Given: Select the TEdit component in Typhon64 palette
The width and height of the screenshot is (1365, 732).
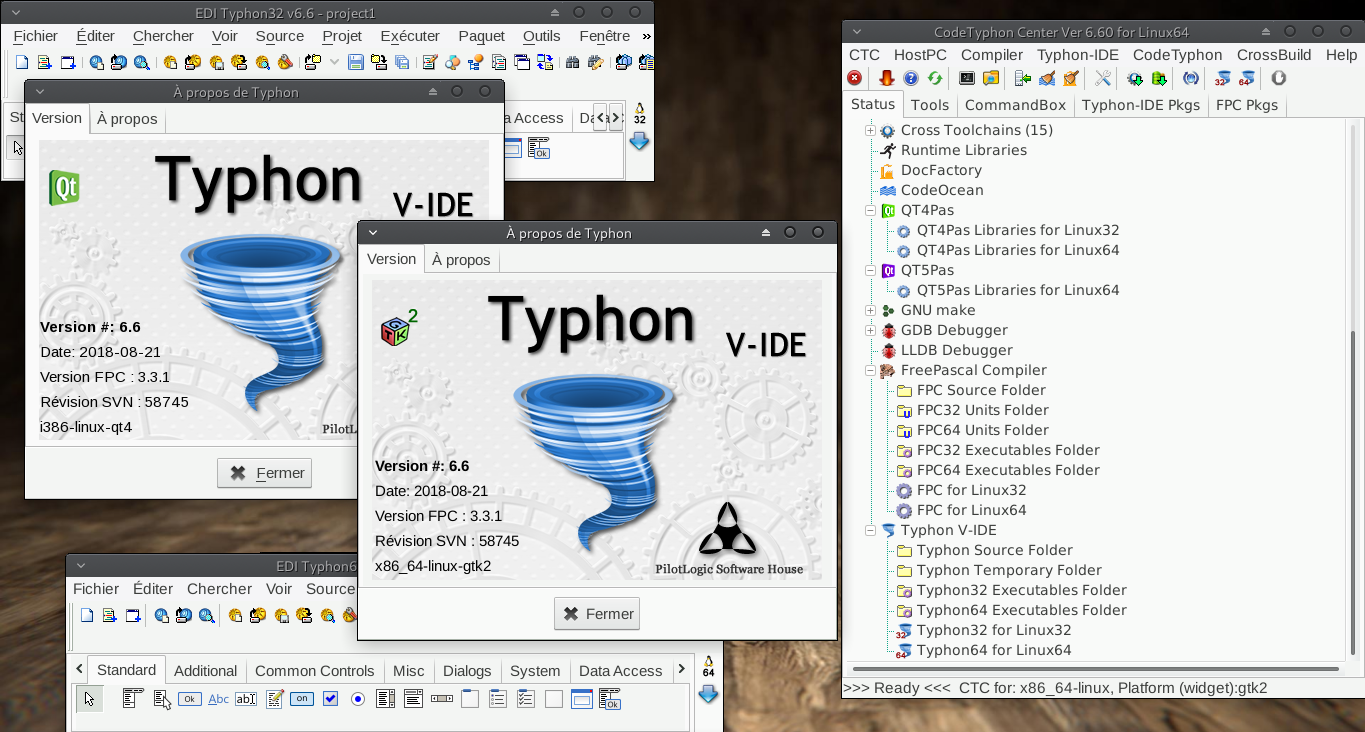Looking at the screenshot, I should click(246, 699).
